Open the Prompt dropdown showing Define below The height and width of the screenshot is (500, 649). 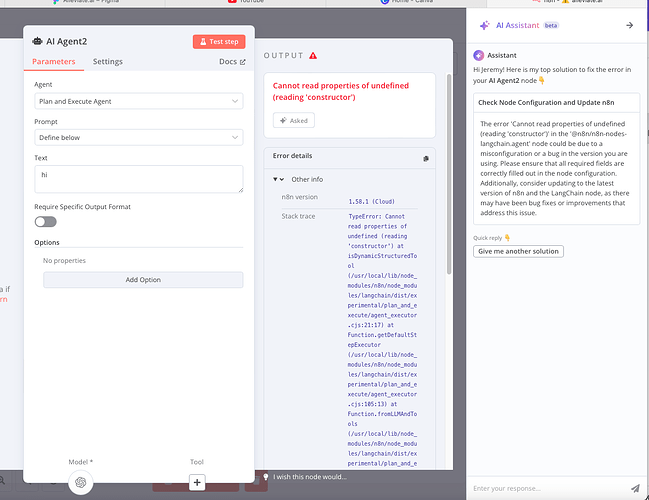[x=139, y=137]
